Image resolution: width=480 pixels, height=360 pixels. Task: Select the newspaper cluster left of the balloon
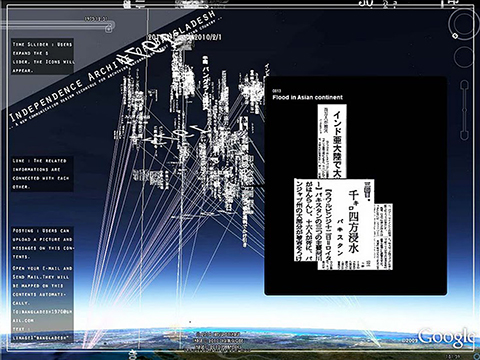[x=251, y=90]
